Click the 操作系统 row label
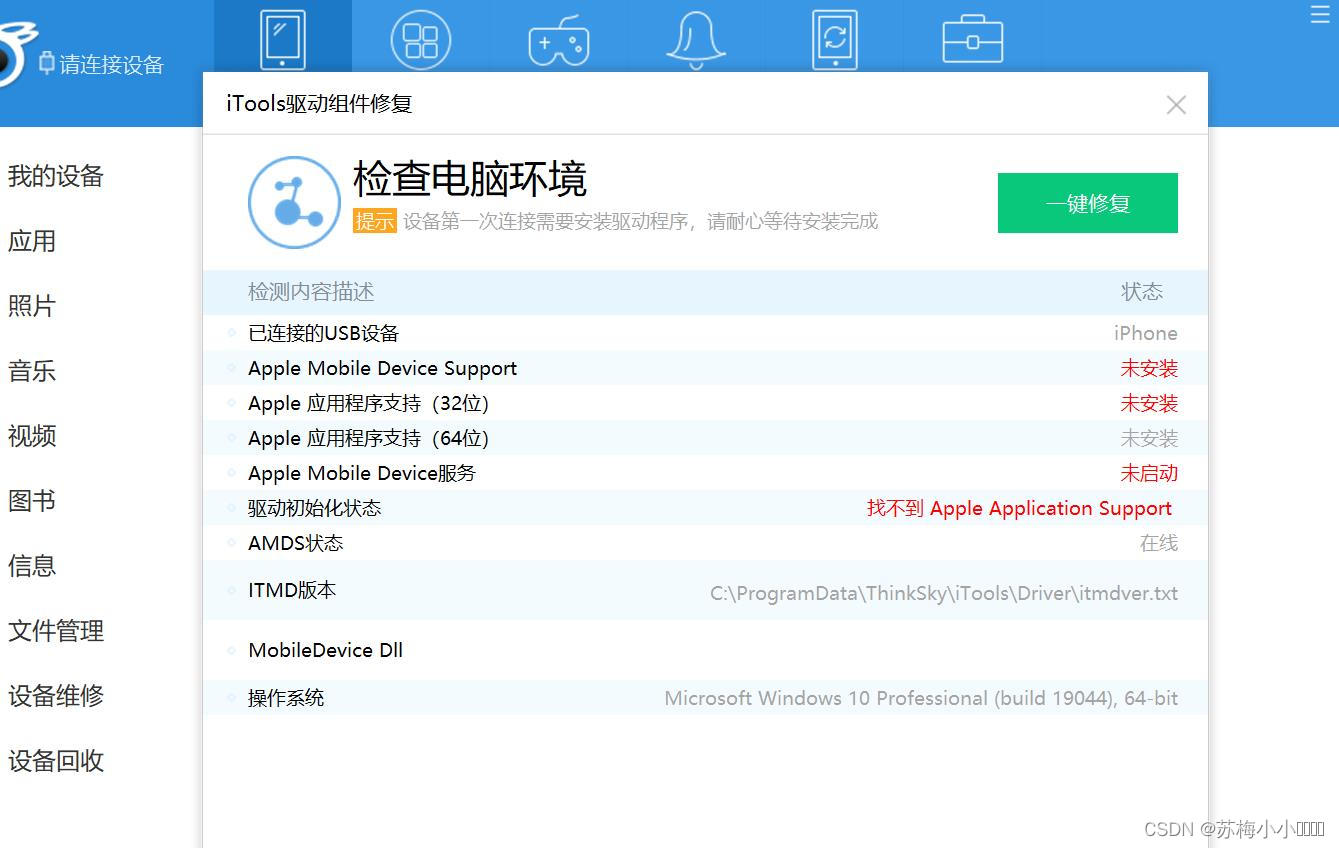This screenshot has width=1339, height=848. pos(286,698)
